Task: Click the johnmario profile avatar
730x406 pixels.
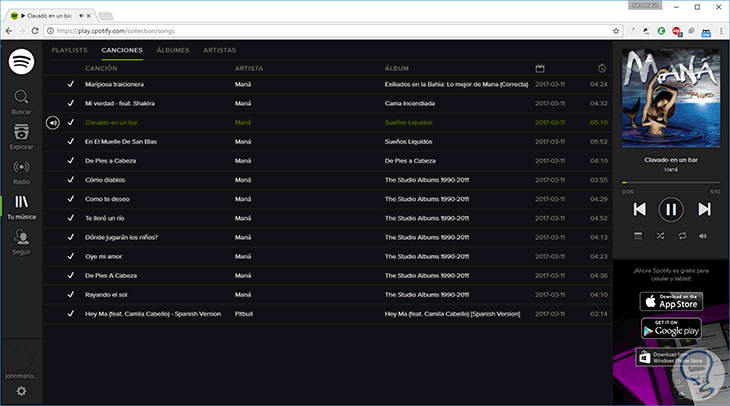Action: pyautogui.click(x=21, y=360)
